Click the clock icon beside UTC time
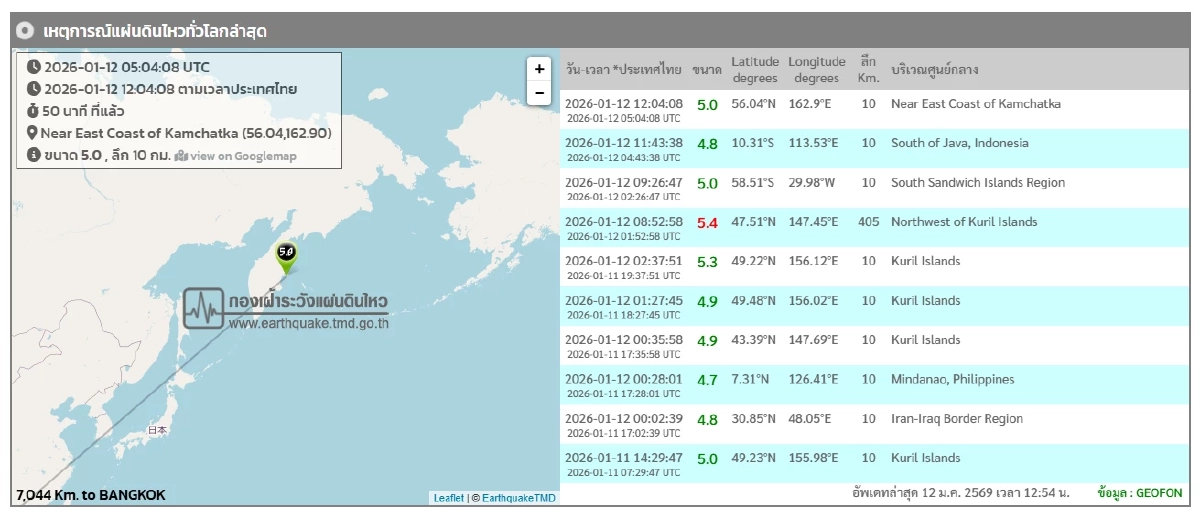Viewport: 1200px width, 518px height. tap(33, 67)
